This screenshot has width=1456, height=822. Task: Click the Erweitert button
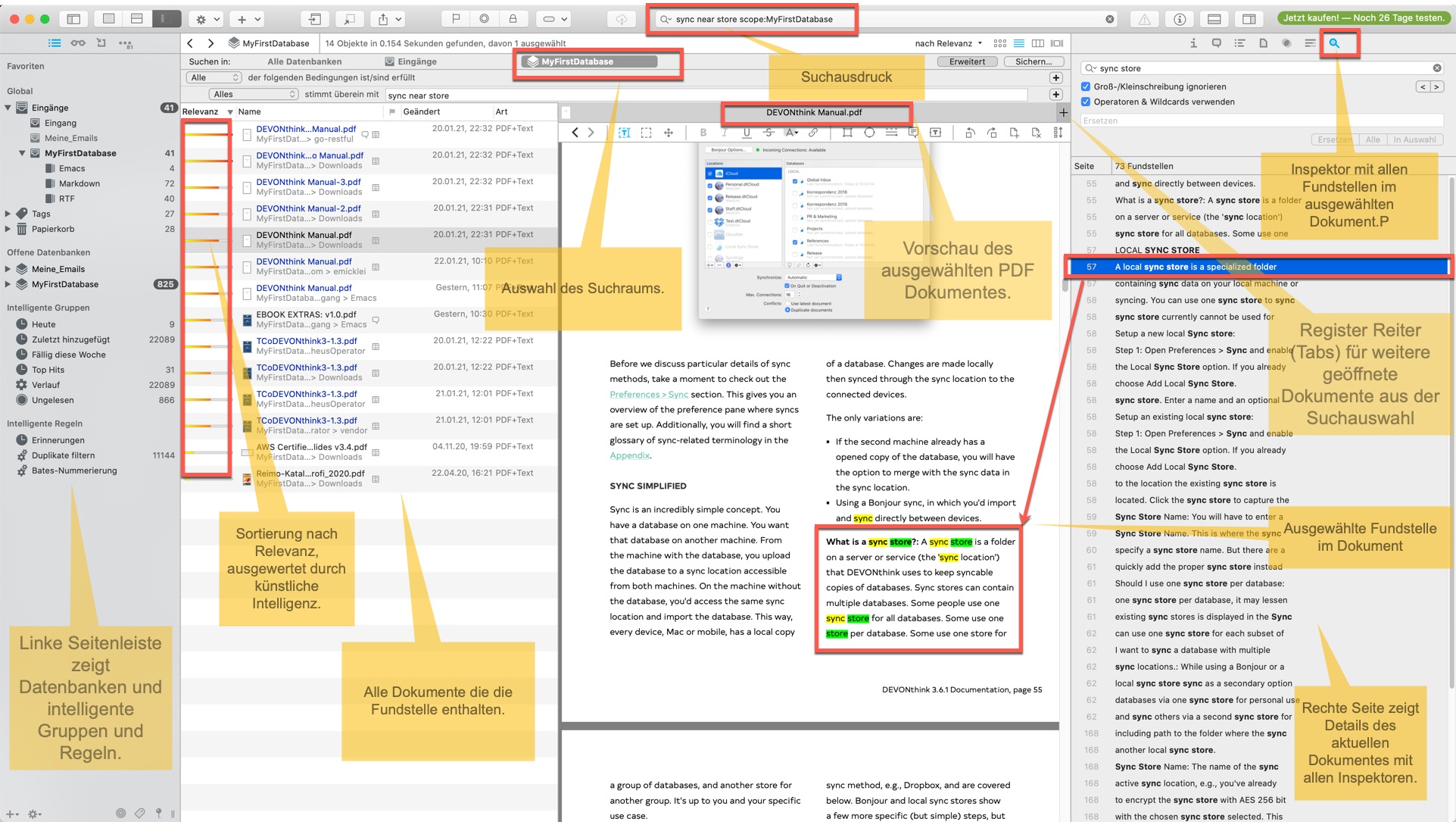(x=967, y=61)
